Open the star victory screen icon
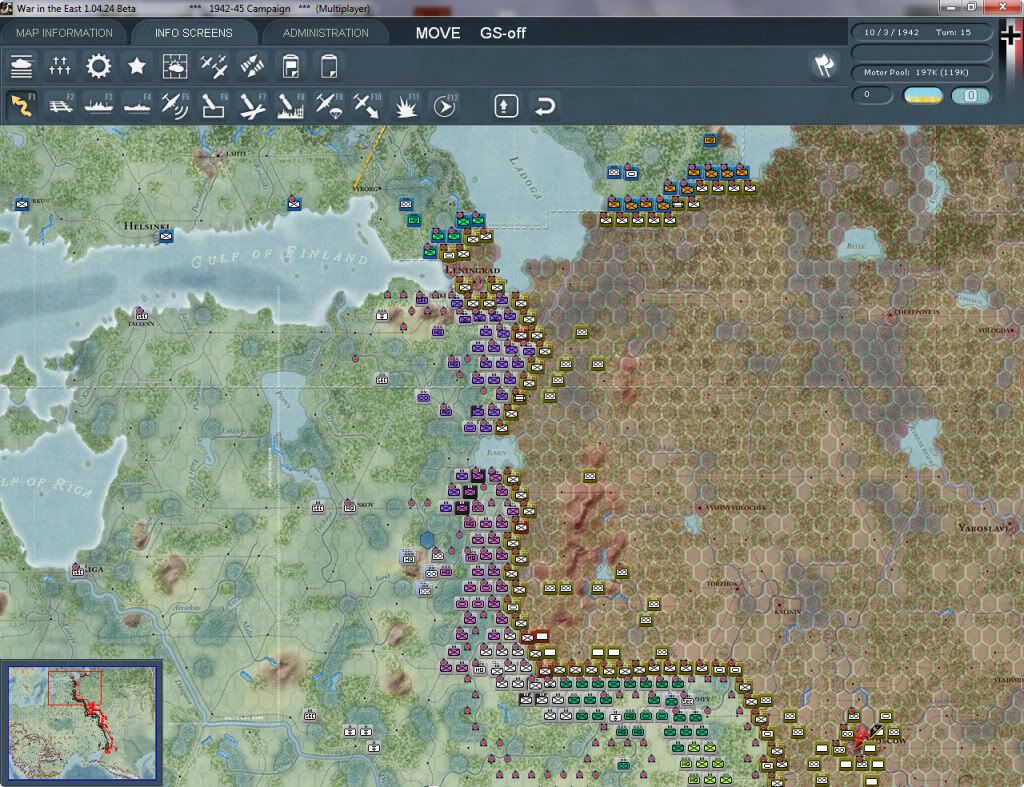The image size is (1024, 787). (136, 66)
